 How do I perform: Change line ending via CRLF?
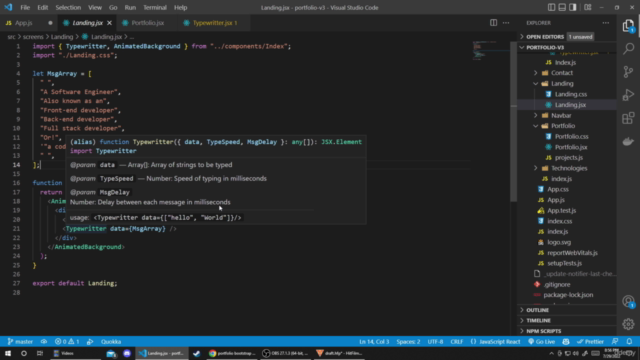pyautogui.click(x=456, y=342)
